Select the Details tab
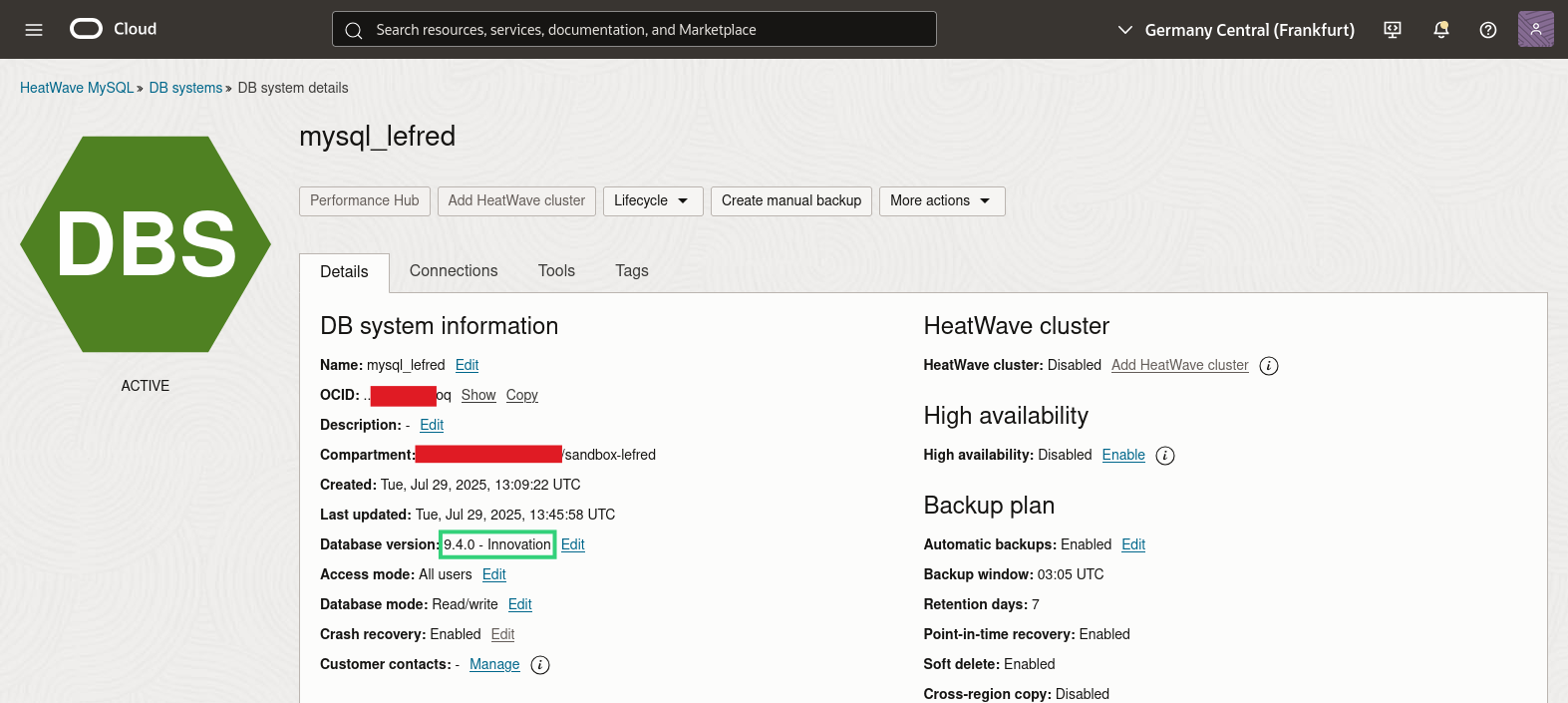The width and height of the screenshot is (1568, 703). 344,272
